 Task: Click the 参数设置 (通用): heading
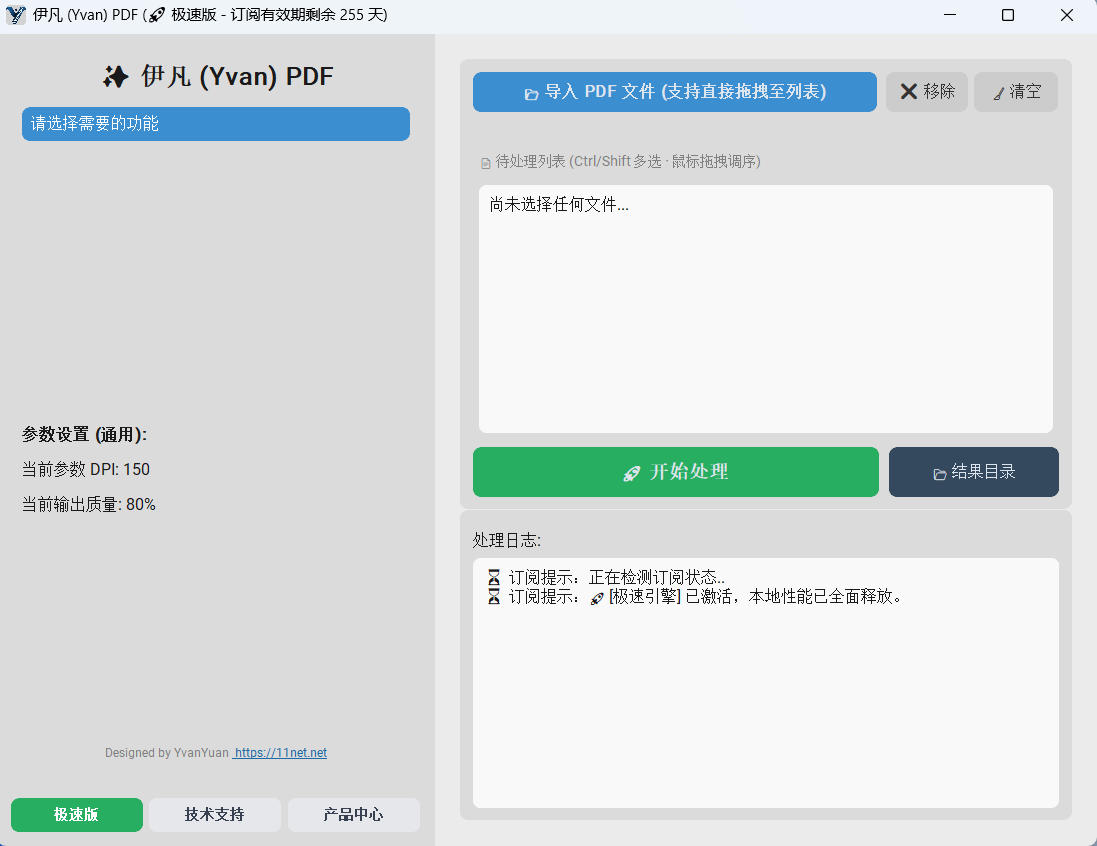click(84, 435)
